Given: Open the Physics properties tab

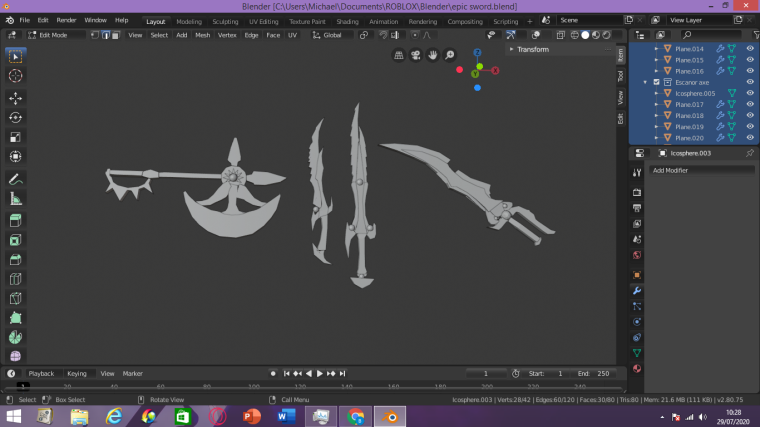Looking at the screenshot, I should [x=637, y=322].
